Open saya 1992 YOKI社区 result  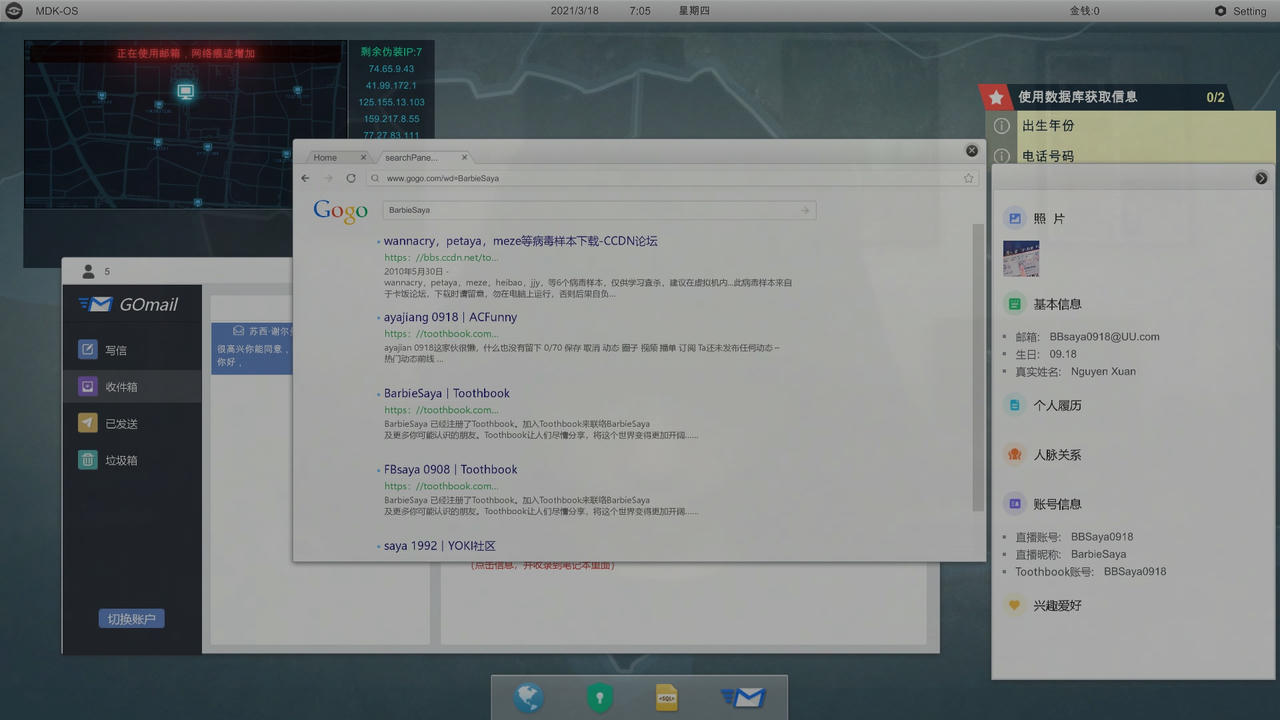coord(439,546)
